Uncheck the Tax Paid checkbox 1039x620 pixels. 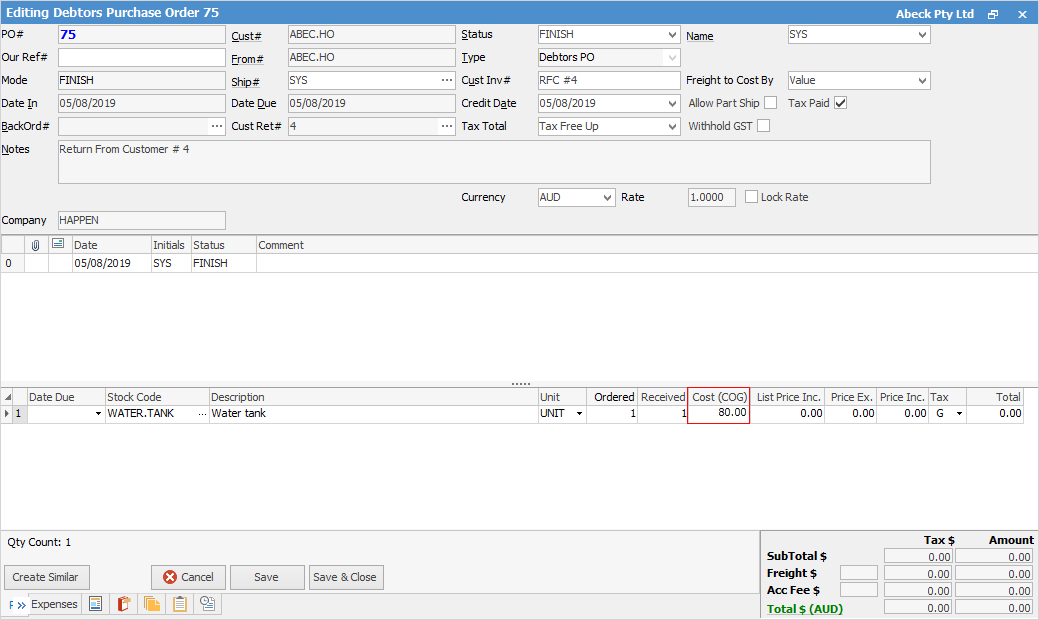click(841, 103)
